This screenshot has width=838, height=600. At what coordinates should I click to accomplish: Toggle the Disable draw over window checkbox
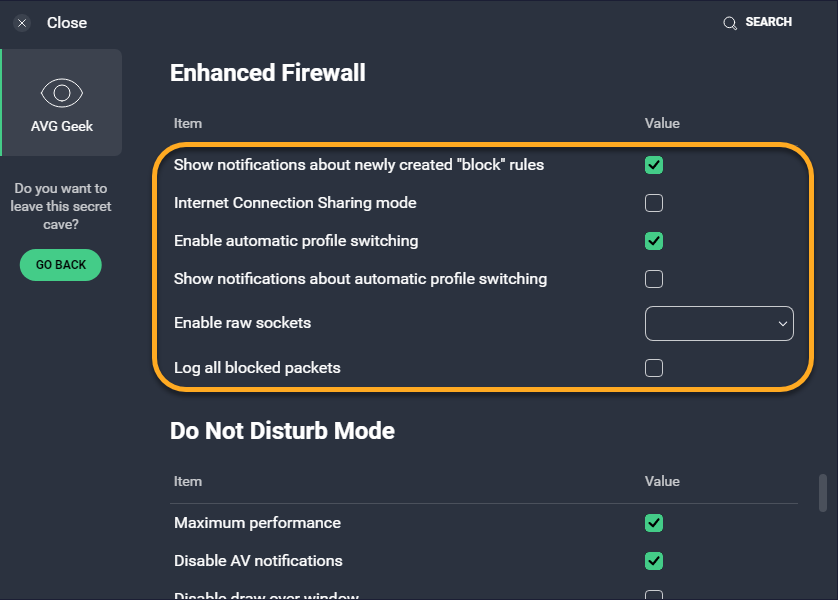coord(654,596)
